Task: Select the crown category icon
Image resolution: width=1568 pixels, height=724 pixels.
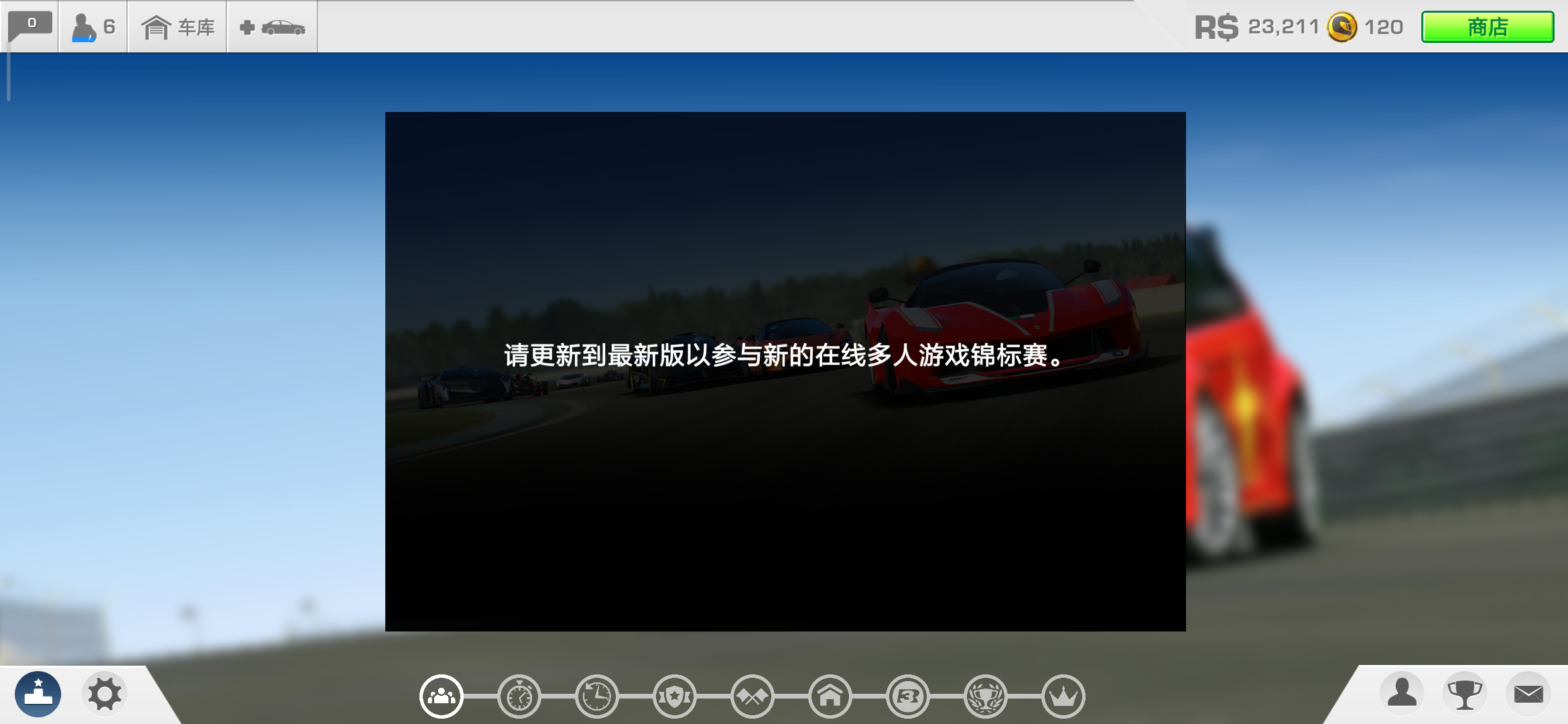Action: [x=1063, y=697]
